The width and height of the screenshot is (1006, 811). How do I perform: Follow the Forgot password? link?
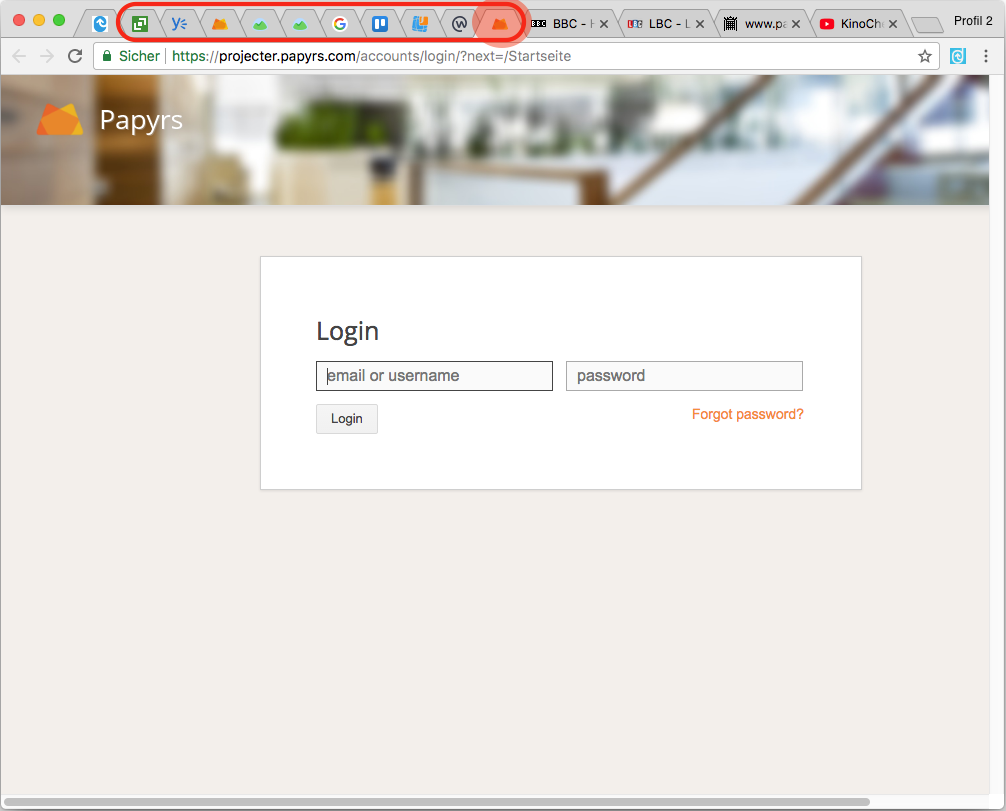[x=747, y=414]
